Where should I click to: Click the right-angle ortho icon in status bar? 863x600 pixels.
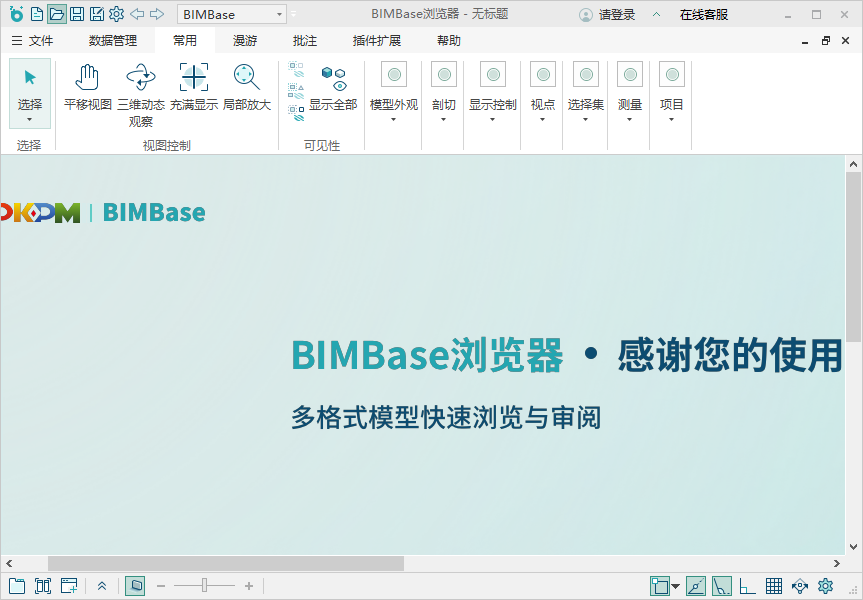point(747,586)
